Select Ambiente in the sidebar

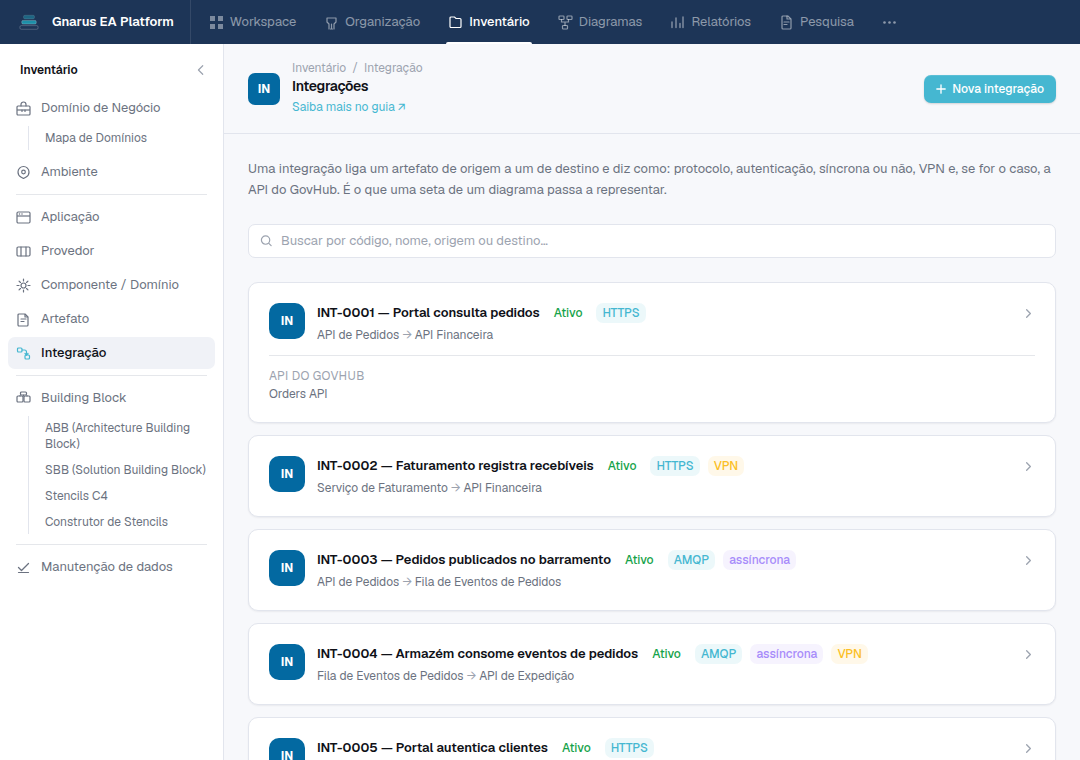coord(112,172)
